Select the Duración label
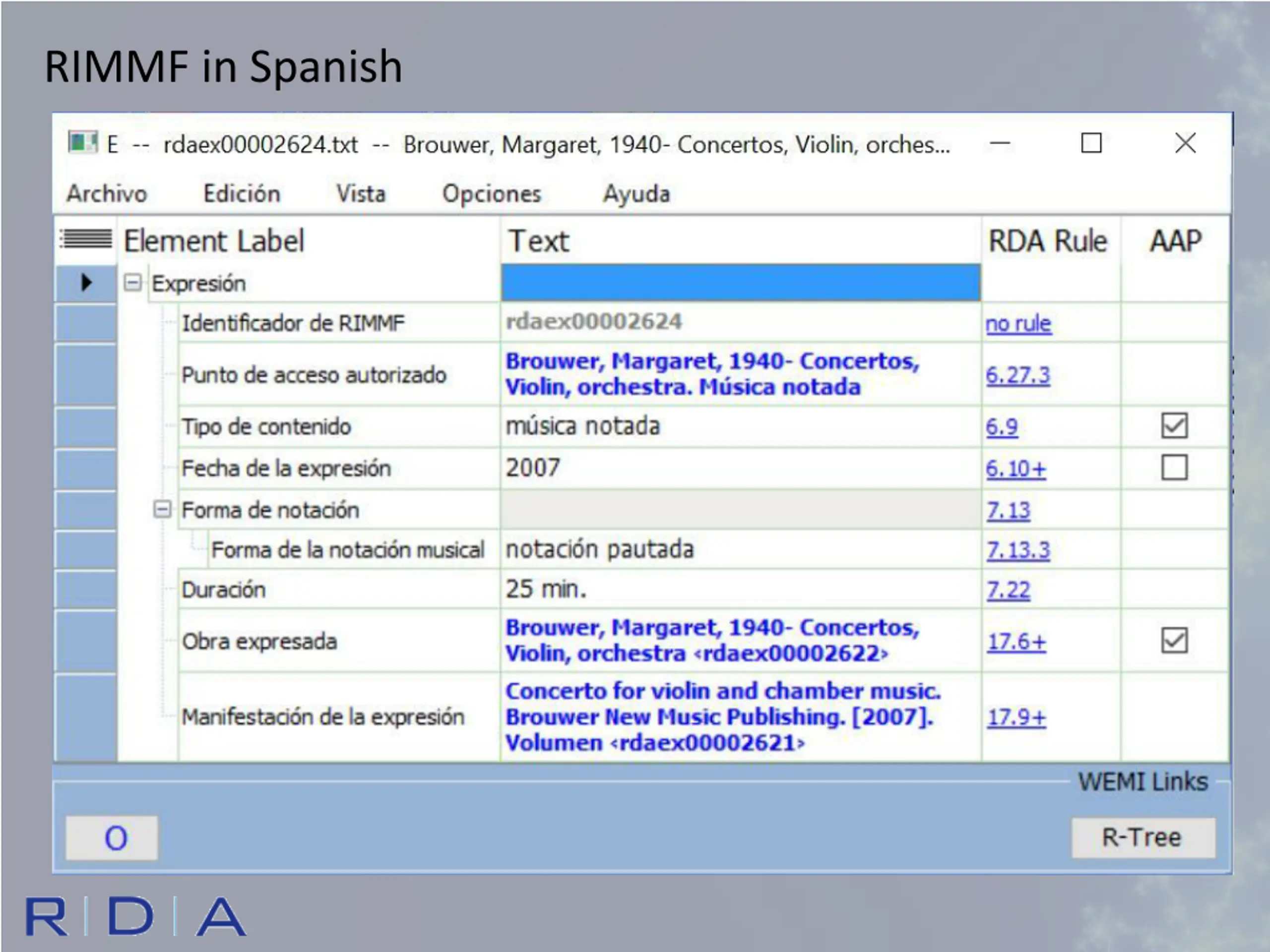 click(x=224, y=590)
